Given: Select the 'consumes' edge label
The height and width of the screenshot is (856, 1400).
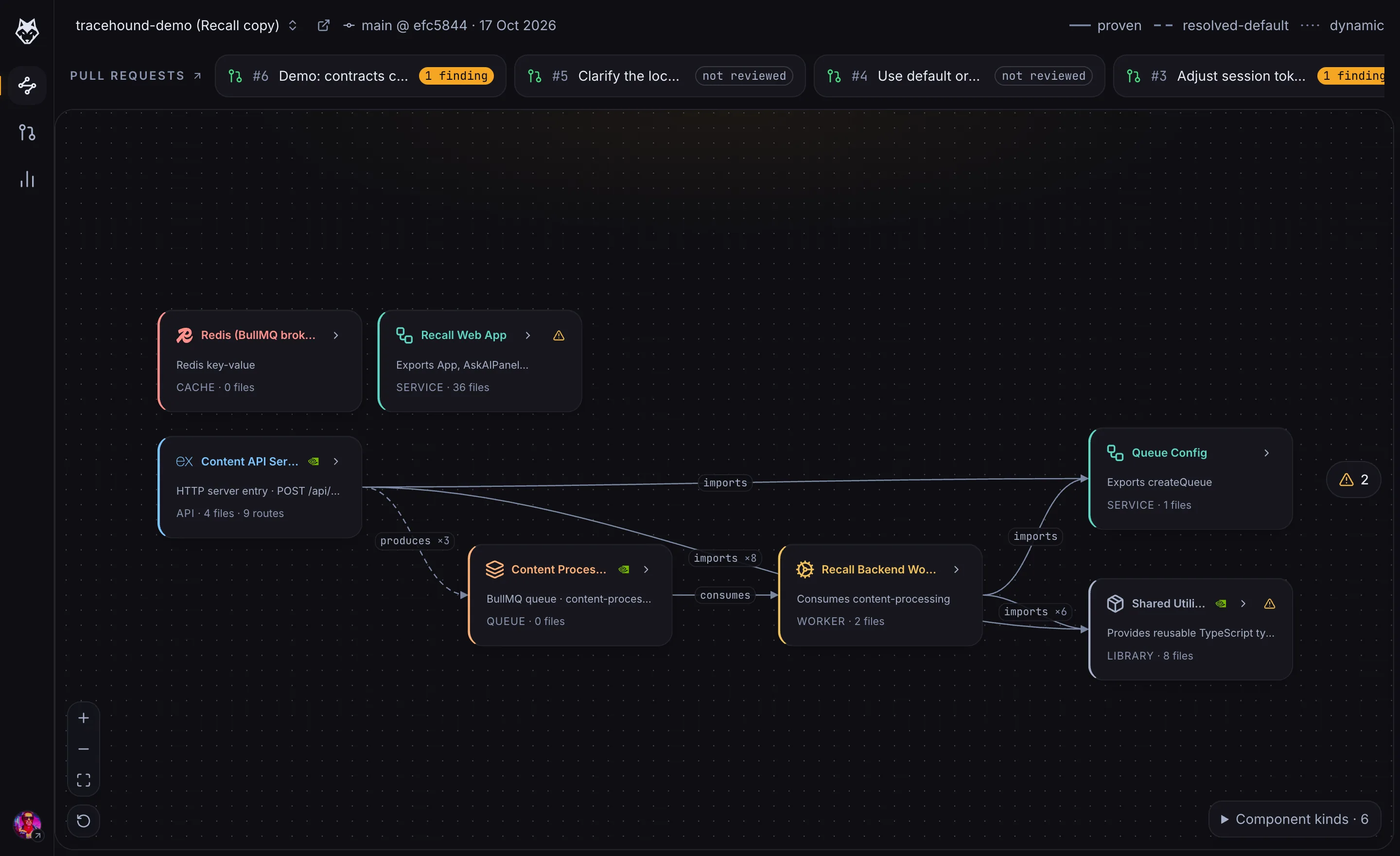Looking at the screenshot, I should tap(725, 595).
